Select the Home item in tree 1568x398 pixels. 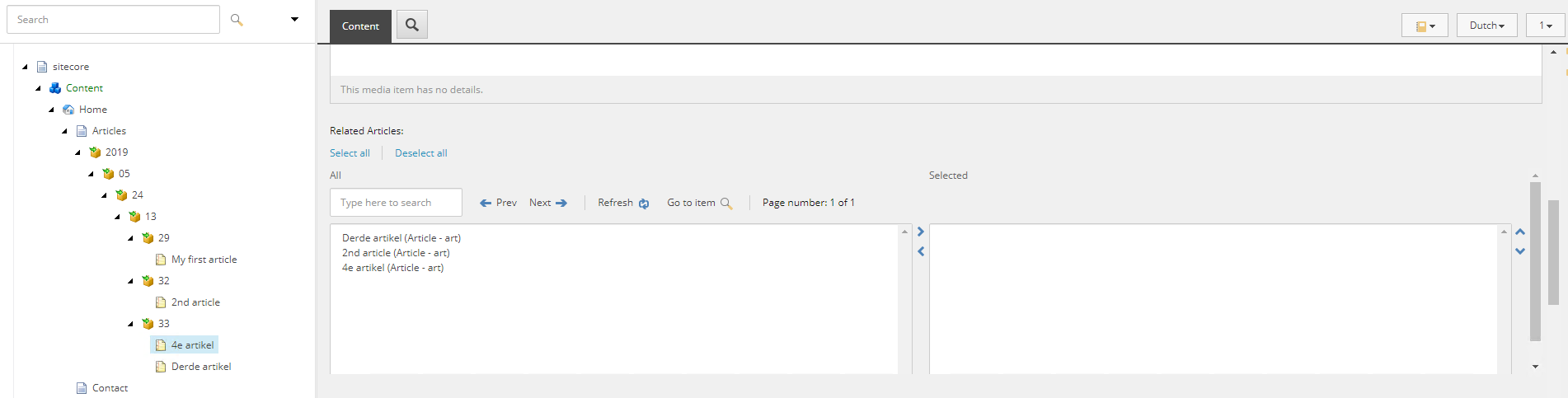click(x=93, y=110)
